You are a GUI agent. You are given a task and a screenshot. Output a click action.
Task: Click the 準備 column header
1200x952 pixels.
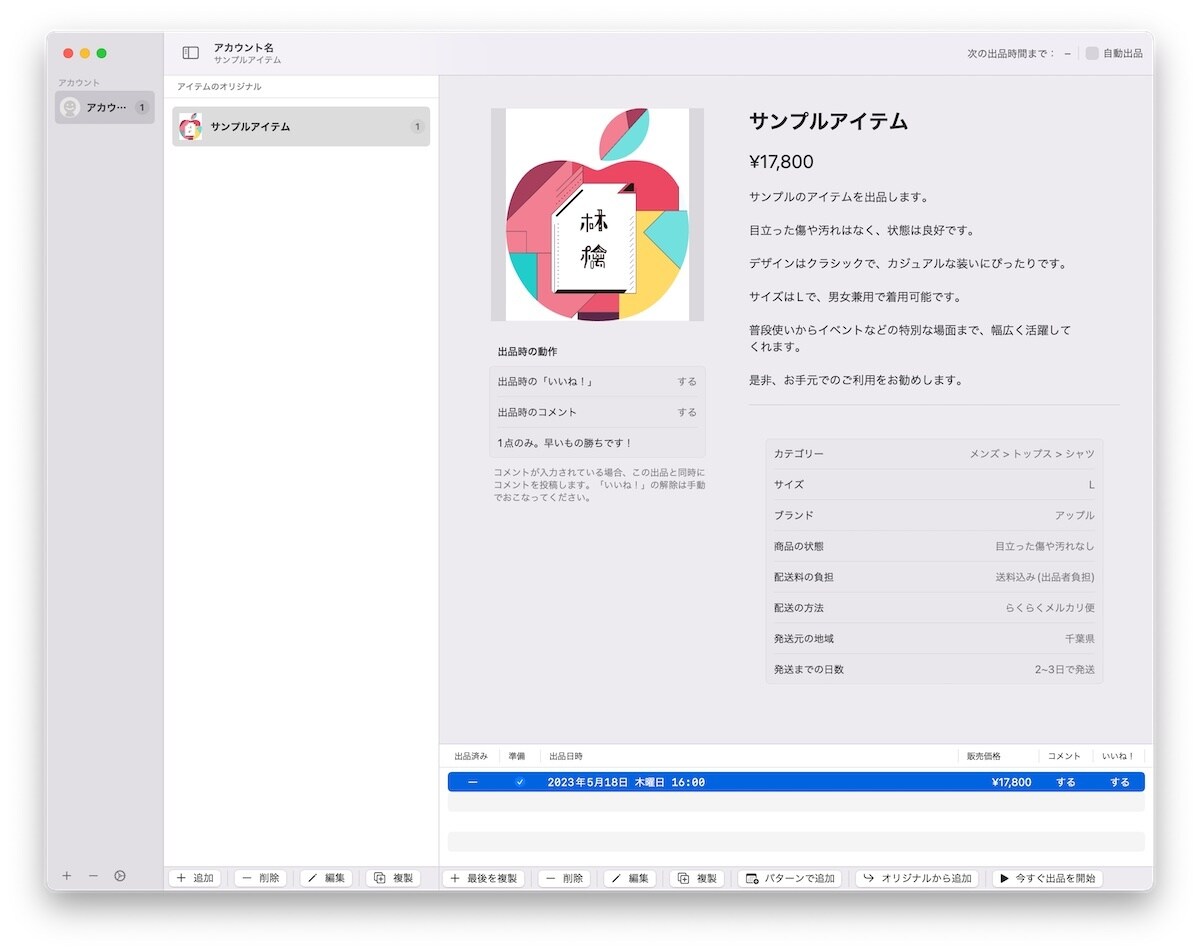[516, 756]
